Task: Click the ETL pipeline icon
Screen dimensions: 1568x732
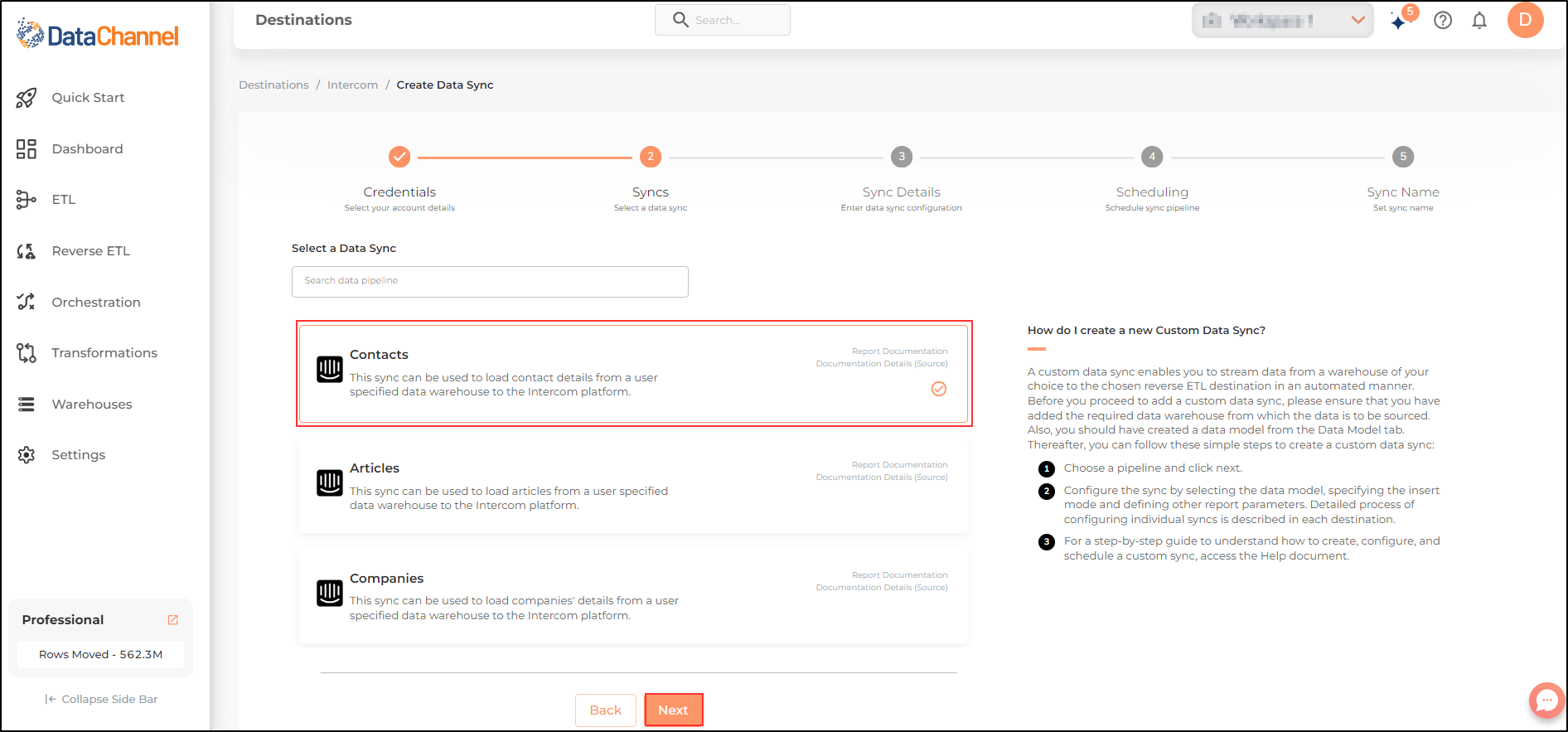Action: coord(27,200)
